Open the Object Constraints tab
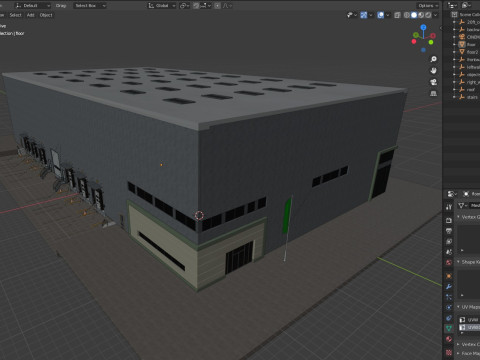This screenshot has width=480, height=360. click(449, 318)
